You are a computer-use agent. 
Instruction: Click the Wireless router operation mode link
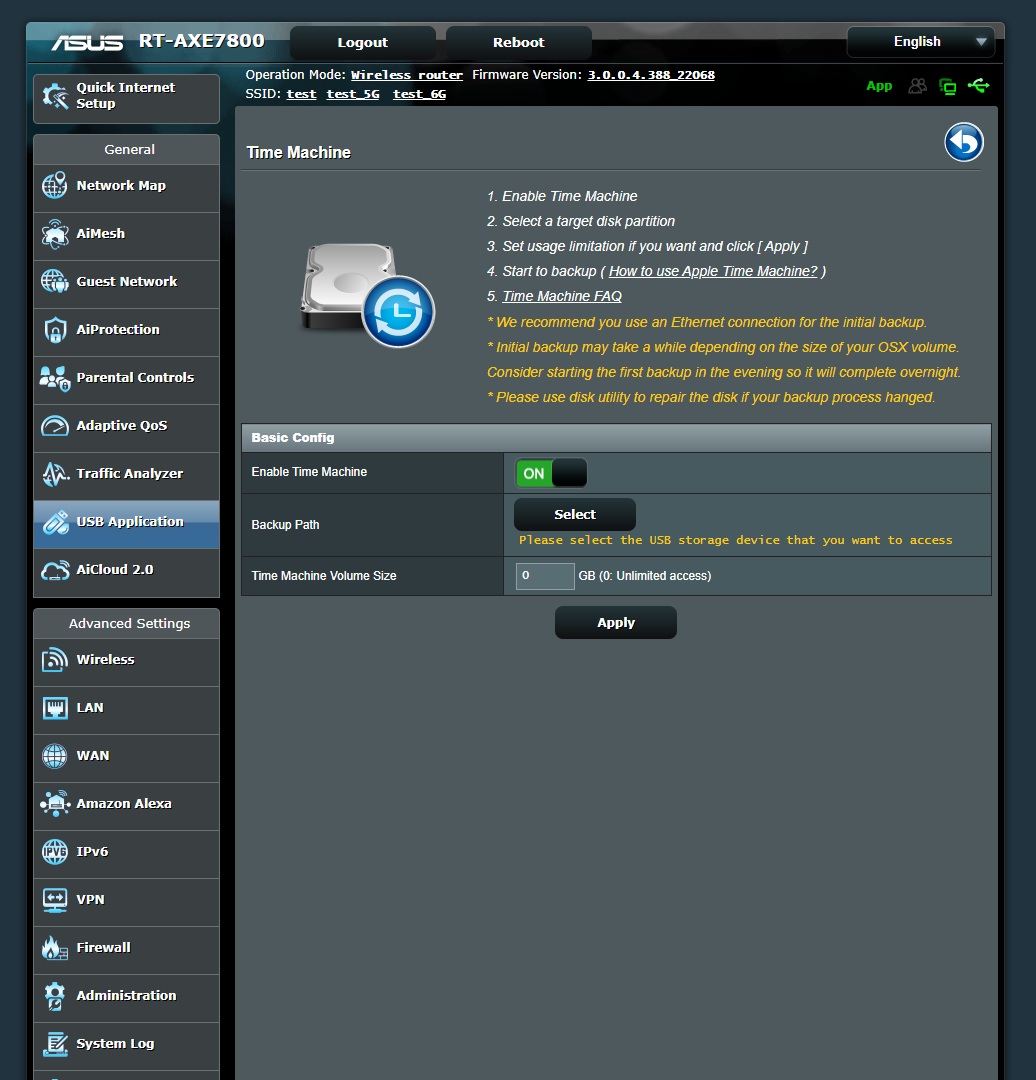(x=406, y=74)
